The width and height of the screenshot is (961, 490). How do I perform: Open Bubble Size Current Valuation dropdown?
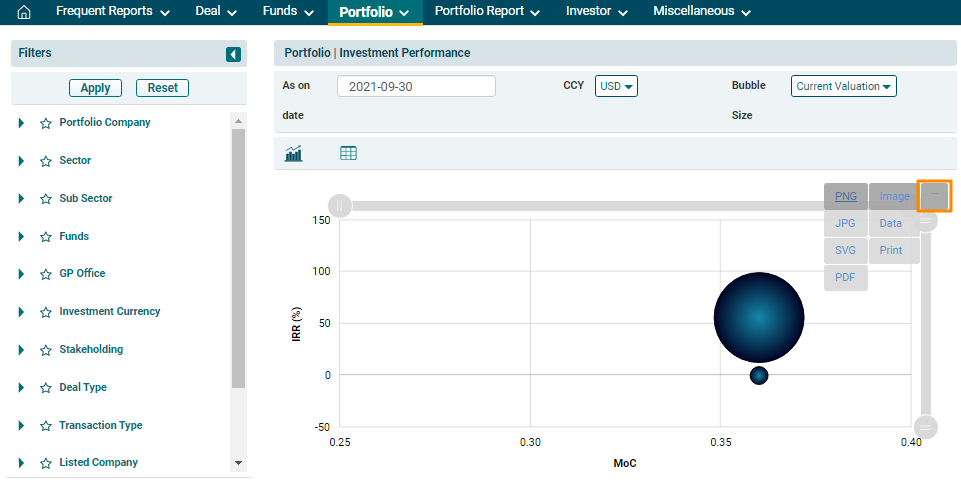[843, 86]
